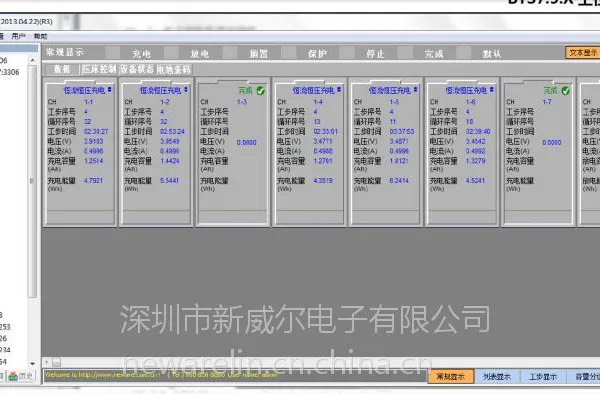The width and height of the screenshot is (600, 394).
Task: Click the voltage value 3.9183
Action: tap(94, 141)
